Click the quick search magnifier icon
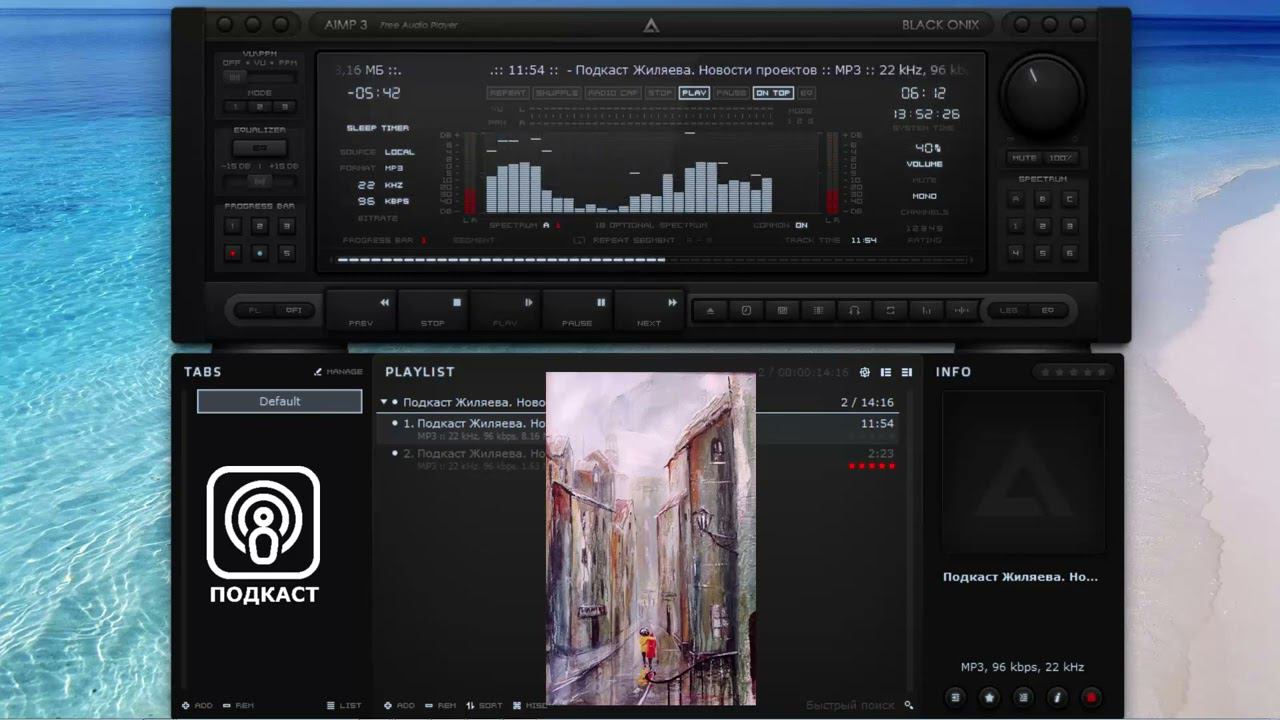The width and height of the screenshot is (1280, 720). click(x=909, y=705)
